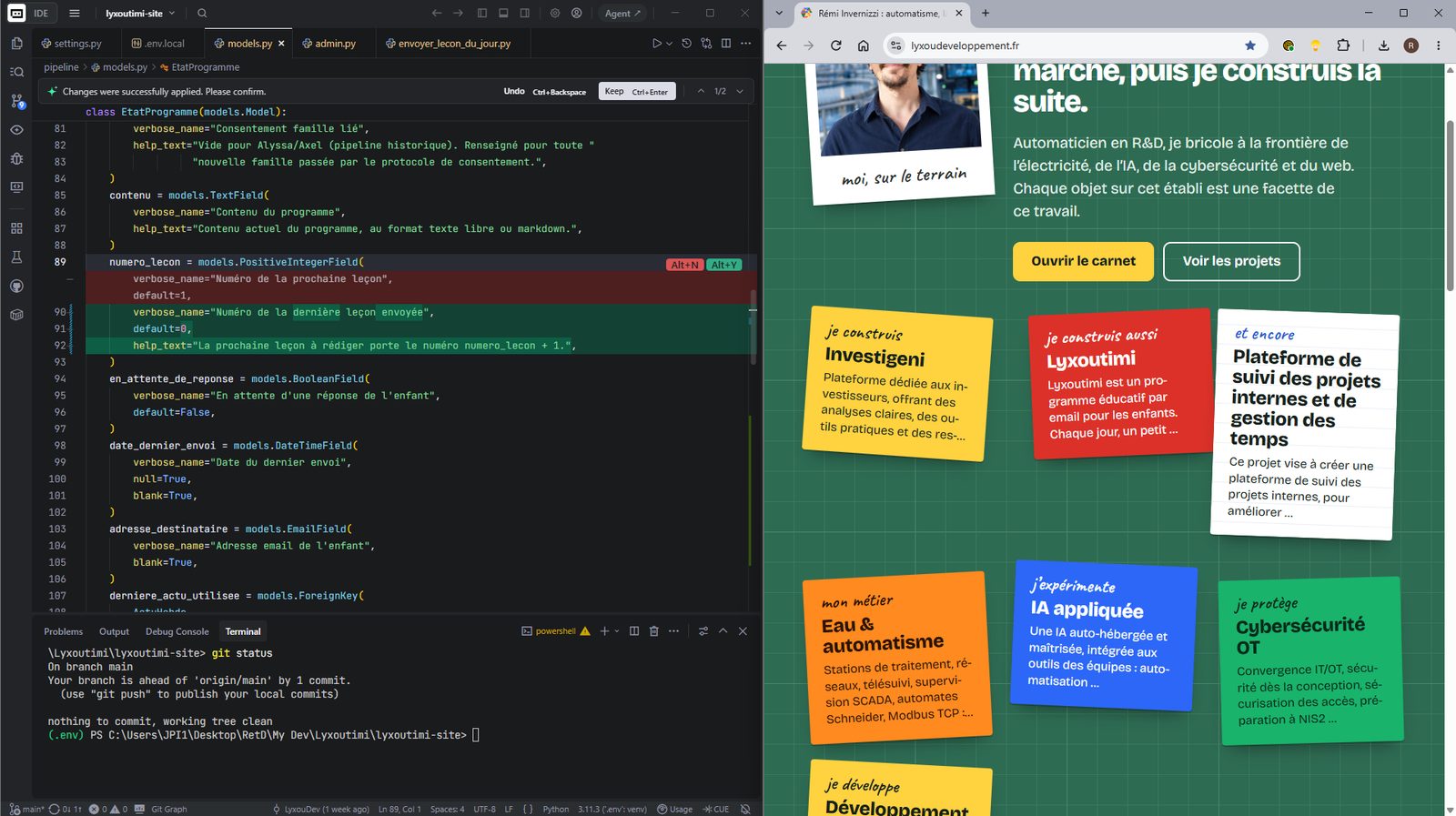Open the hamburger menu in the IDE
This screenshot has height=816, width=1456.
[75, 14]
